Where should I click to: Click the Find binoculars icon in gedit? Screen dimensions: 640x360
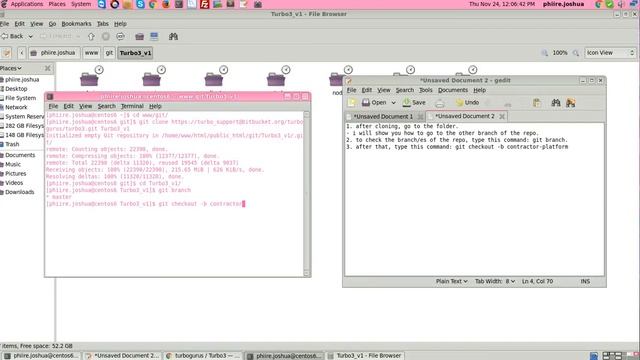coord(556,103)
